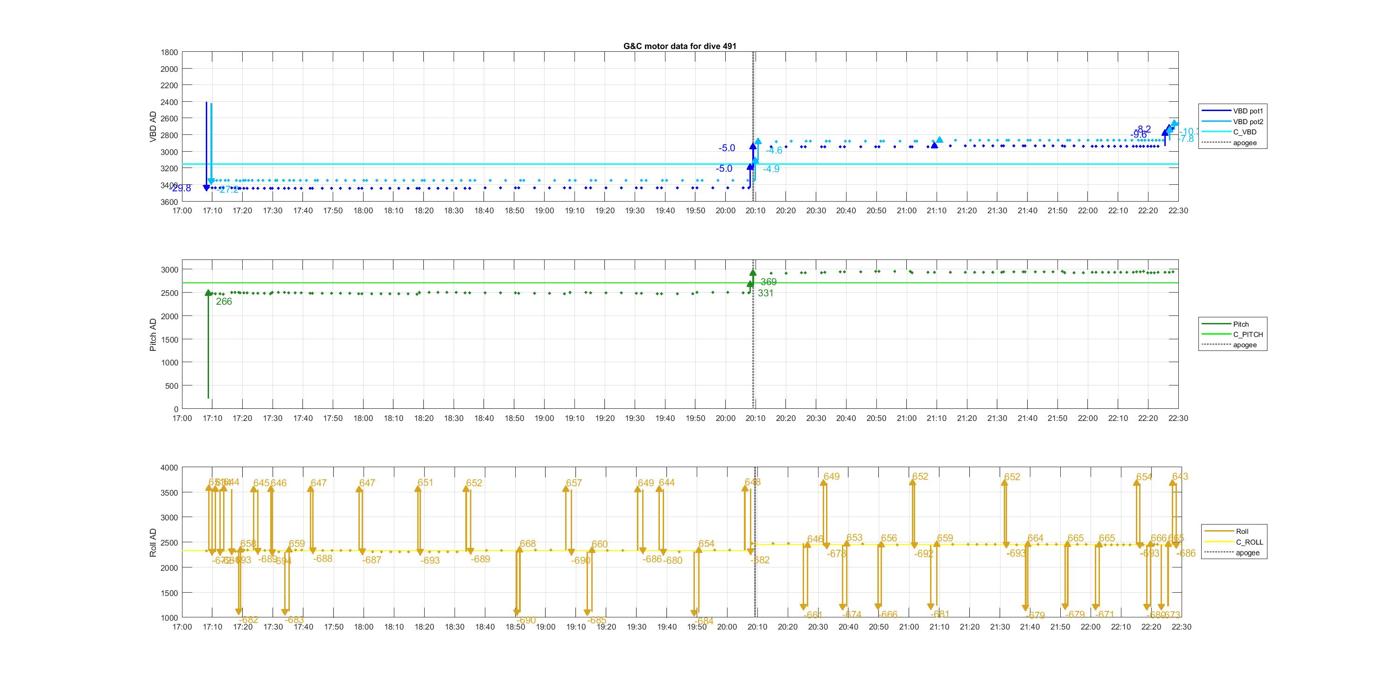
Task: Click the "331" pitch move label
Action: [x=765, y=293]
